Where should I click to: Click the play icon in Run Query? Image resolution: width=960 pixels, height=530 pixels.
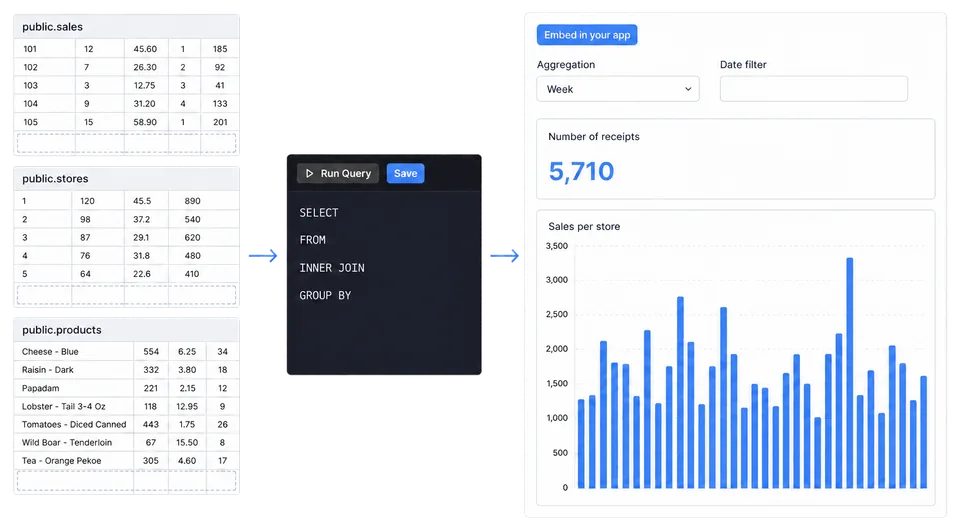[x=309, y=173]
